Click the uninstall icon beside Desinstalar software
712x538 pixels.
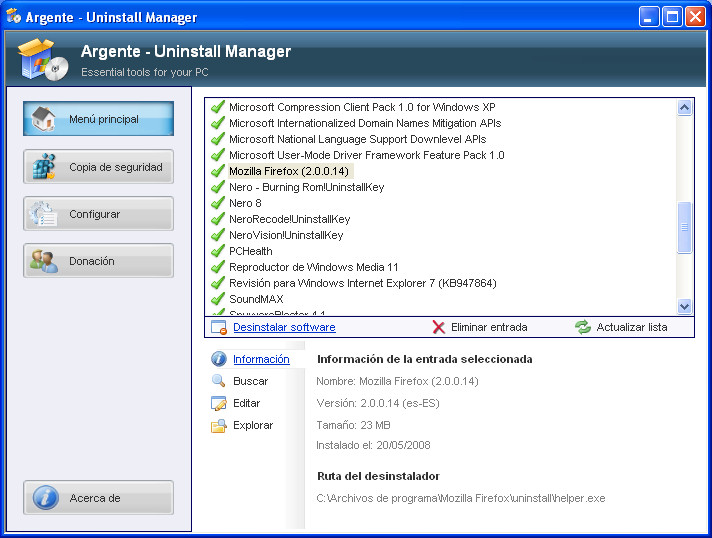pos(219,327)
